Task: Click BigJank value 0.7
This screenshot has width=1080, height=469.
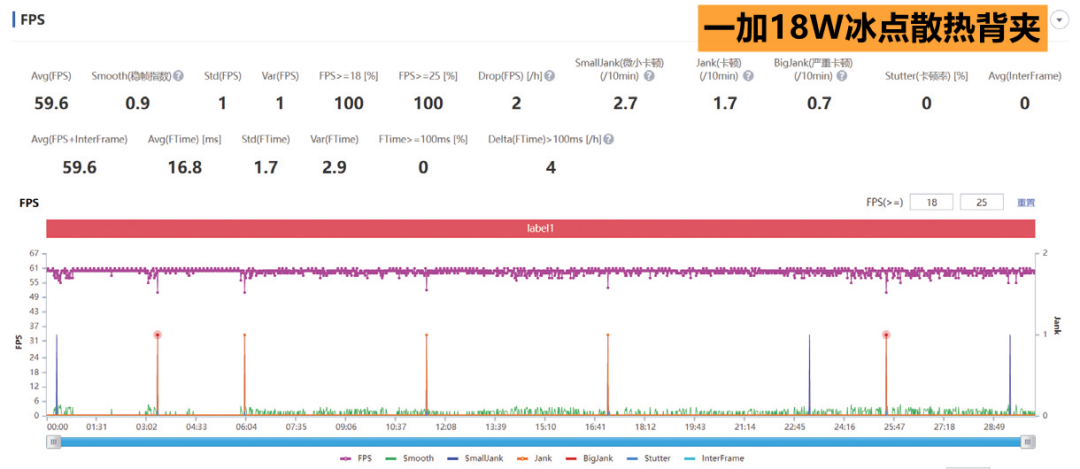Action: pos(818,104)
